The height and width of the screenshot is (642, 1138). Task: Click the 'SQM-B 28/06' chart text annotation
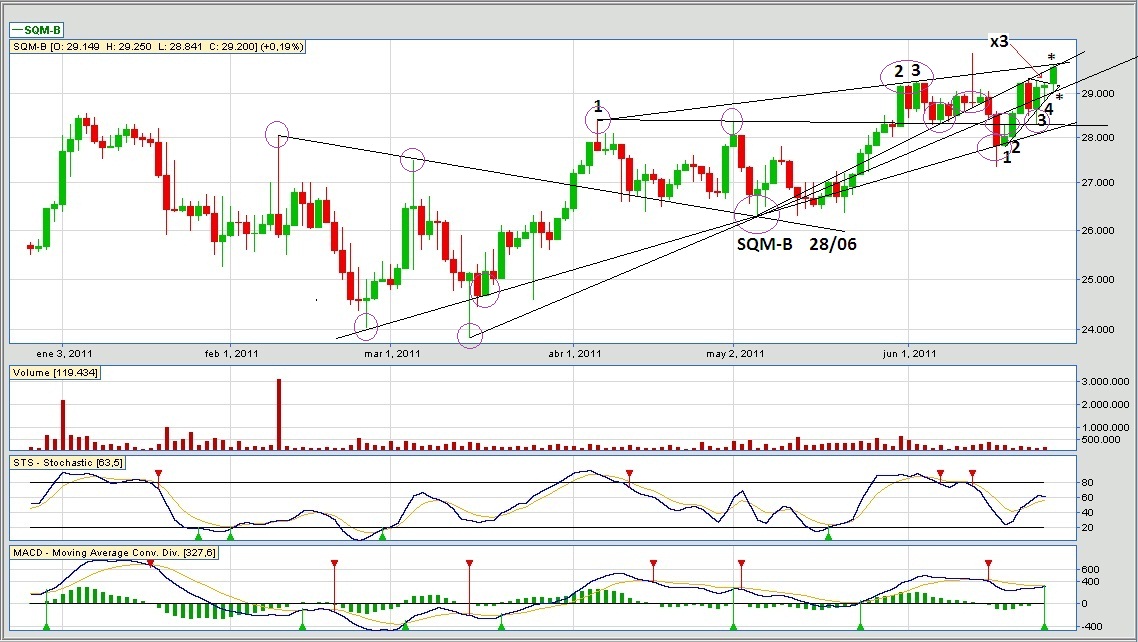(x=796, y=244)
